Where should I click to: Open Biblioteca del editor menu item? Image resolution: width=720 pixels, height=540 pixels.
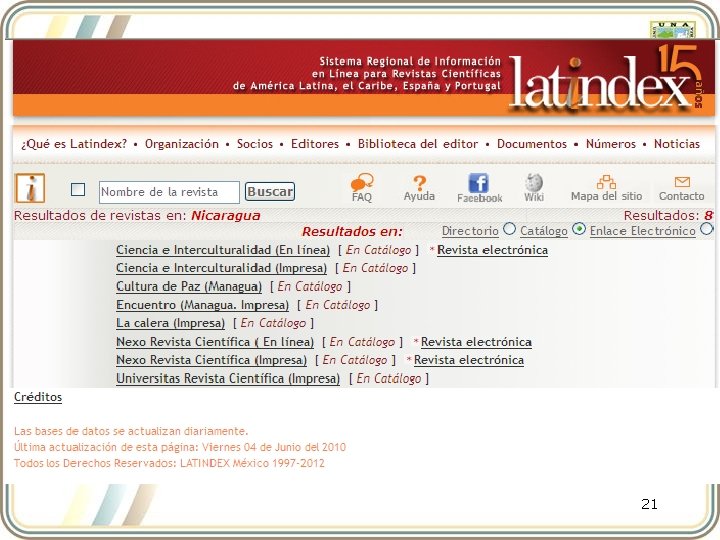click(x=418, y=144)
